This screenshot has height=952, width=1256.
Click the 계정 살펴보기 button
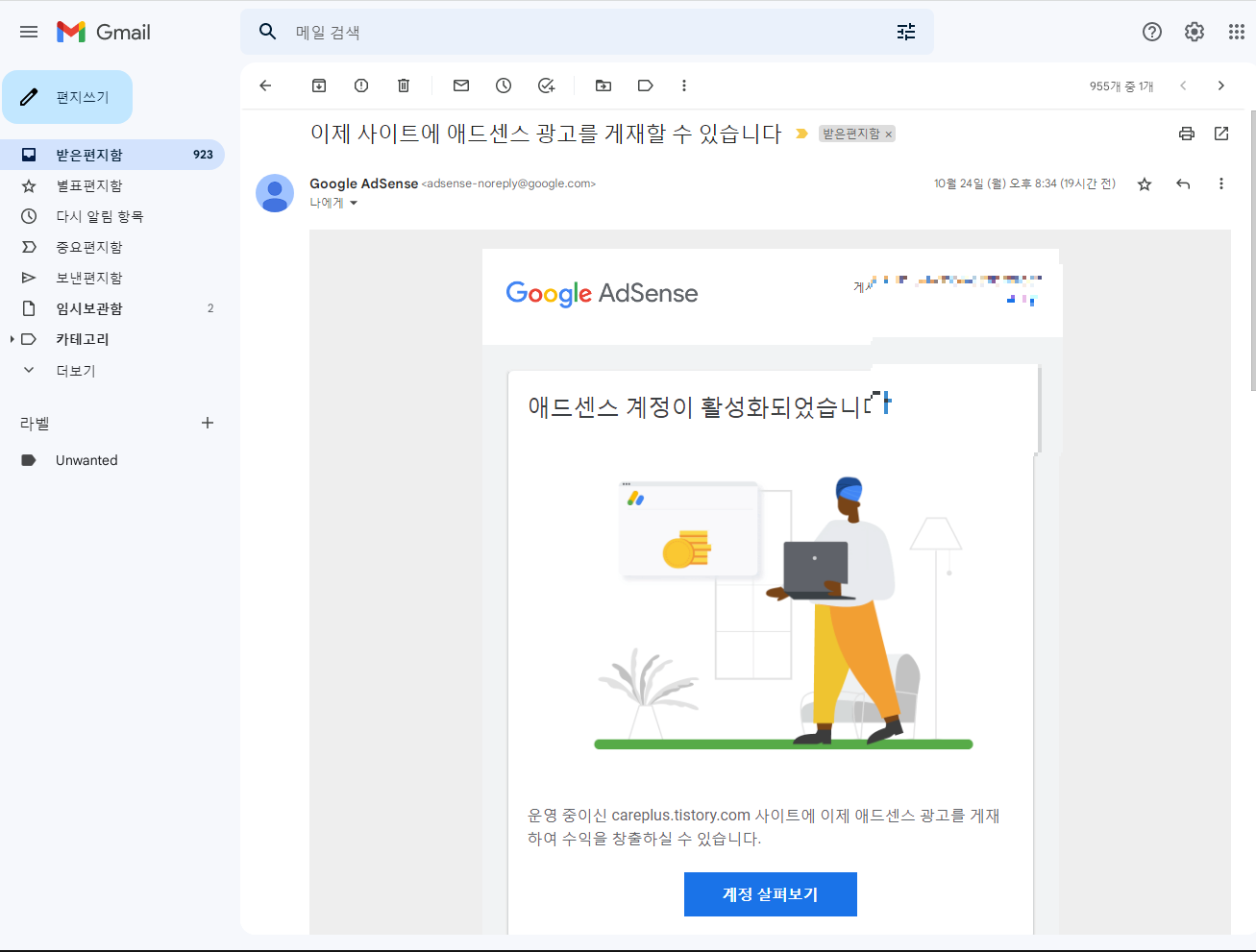coord(771,894)
